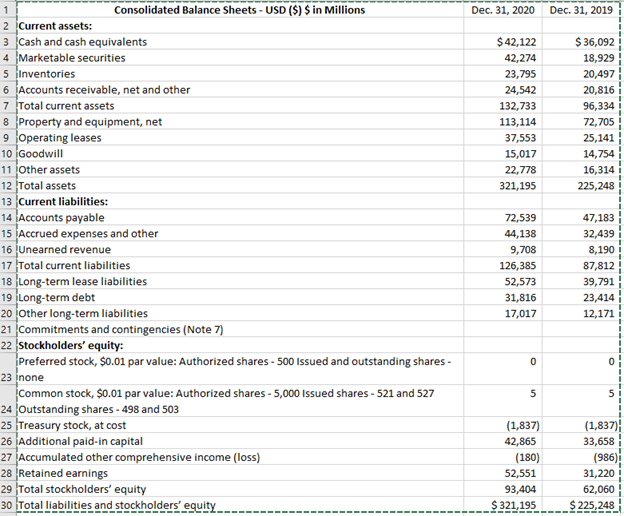
Task: Select goodwill value 15,017
Action: coord(503,154)
